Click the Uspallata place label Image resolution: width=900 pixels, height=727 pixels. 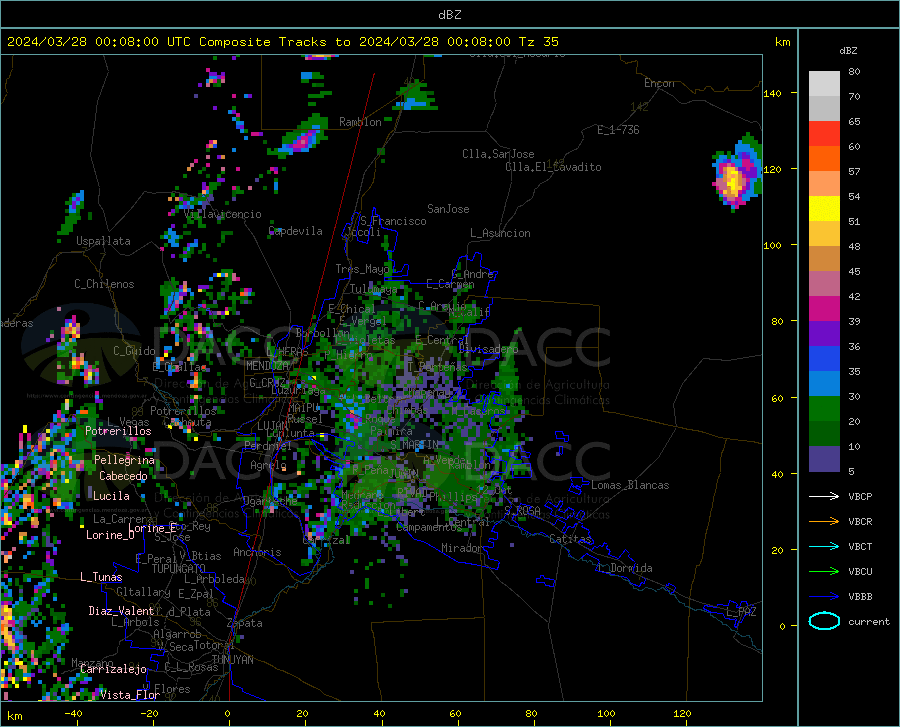(103, 241)
